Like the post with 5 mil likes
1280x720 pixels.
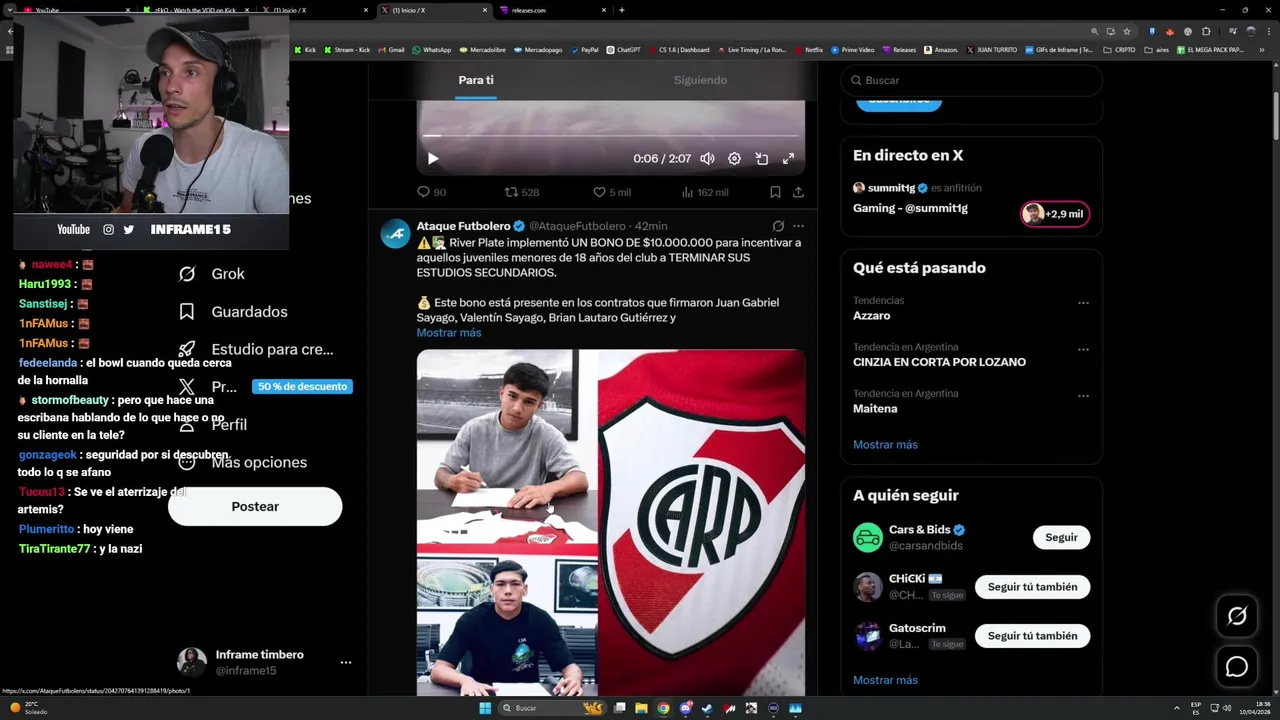click(612, 192)
